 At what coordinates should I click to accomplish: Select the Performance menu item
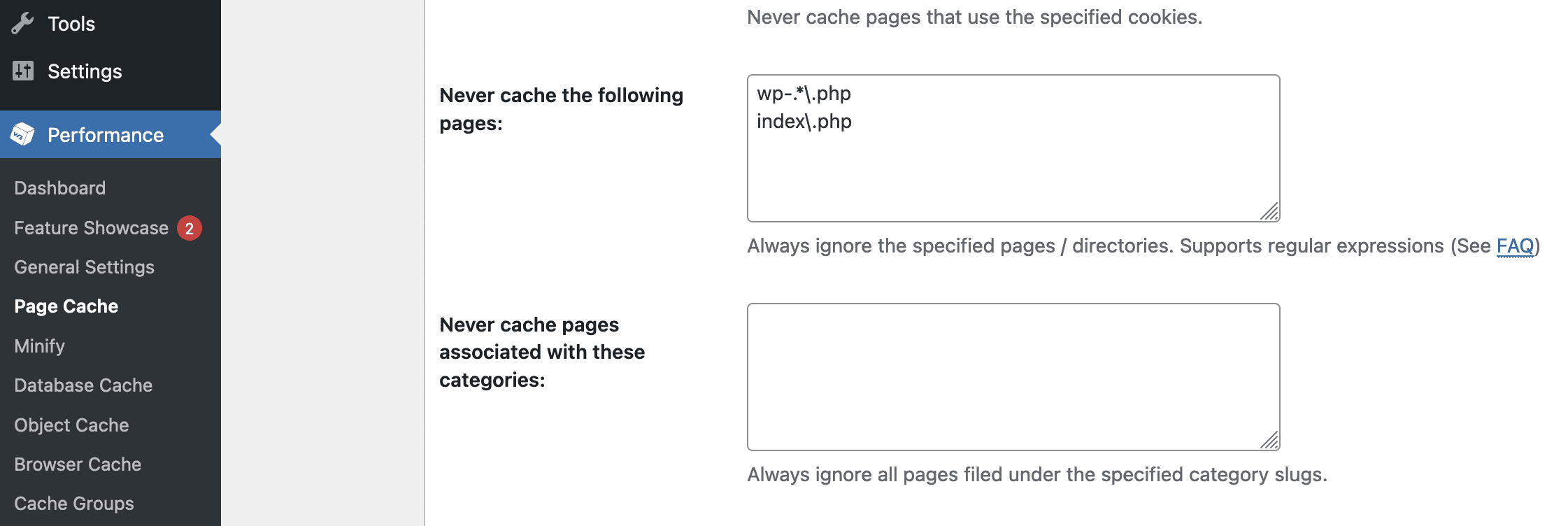[x=106, y=135]
